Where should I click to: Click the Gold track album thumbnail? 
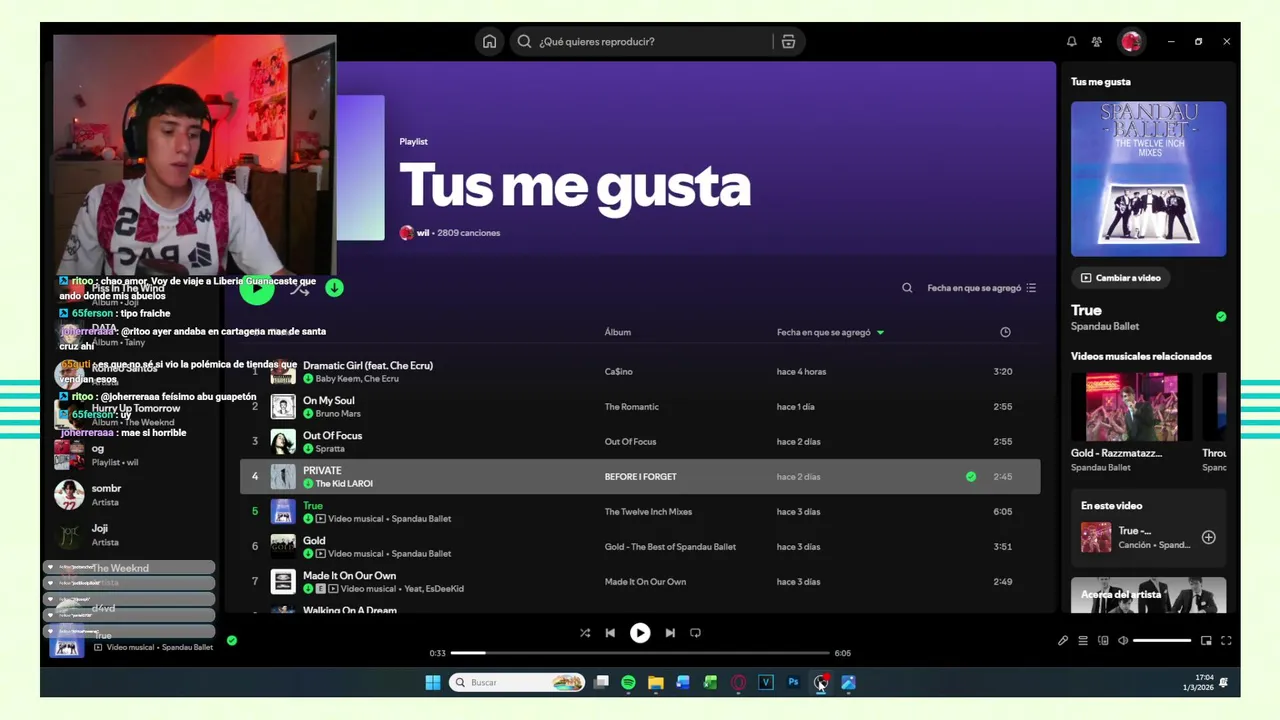click(x=283, y=546)
